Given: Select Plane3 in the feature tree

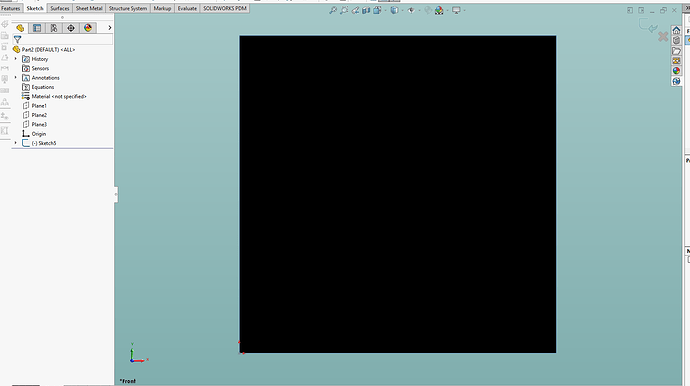Looking at the screenshot, I should click(34, 124).
